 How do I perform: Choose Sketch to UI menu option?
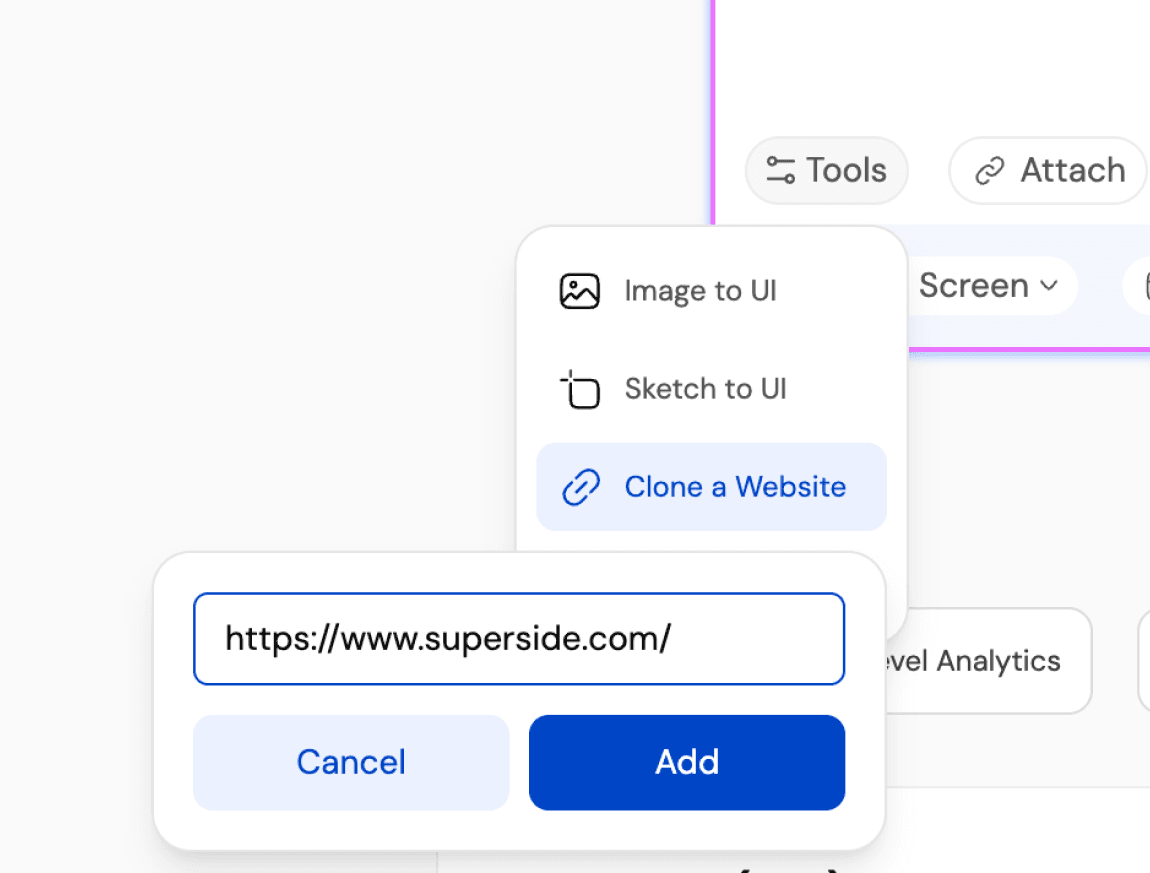(x=705, y=389)
